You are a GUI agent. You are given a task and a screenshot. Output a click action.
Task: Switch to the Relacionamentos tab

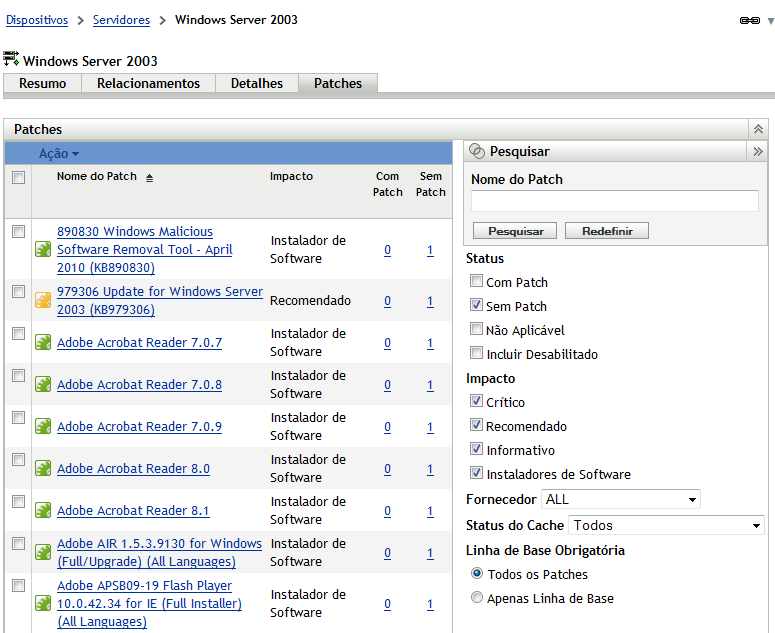148,83
